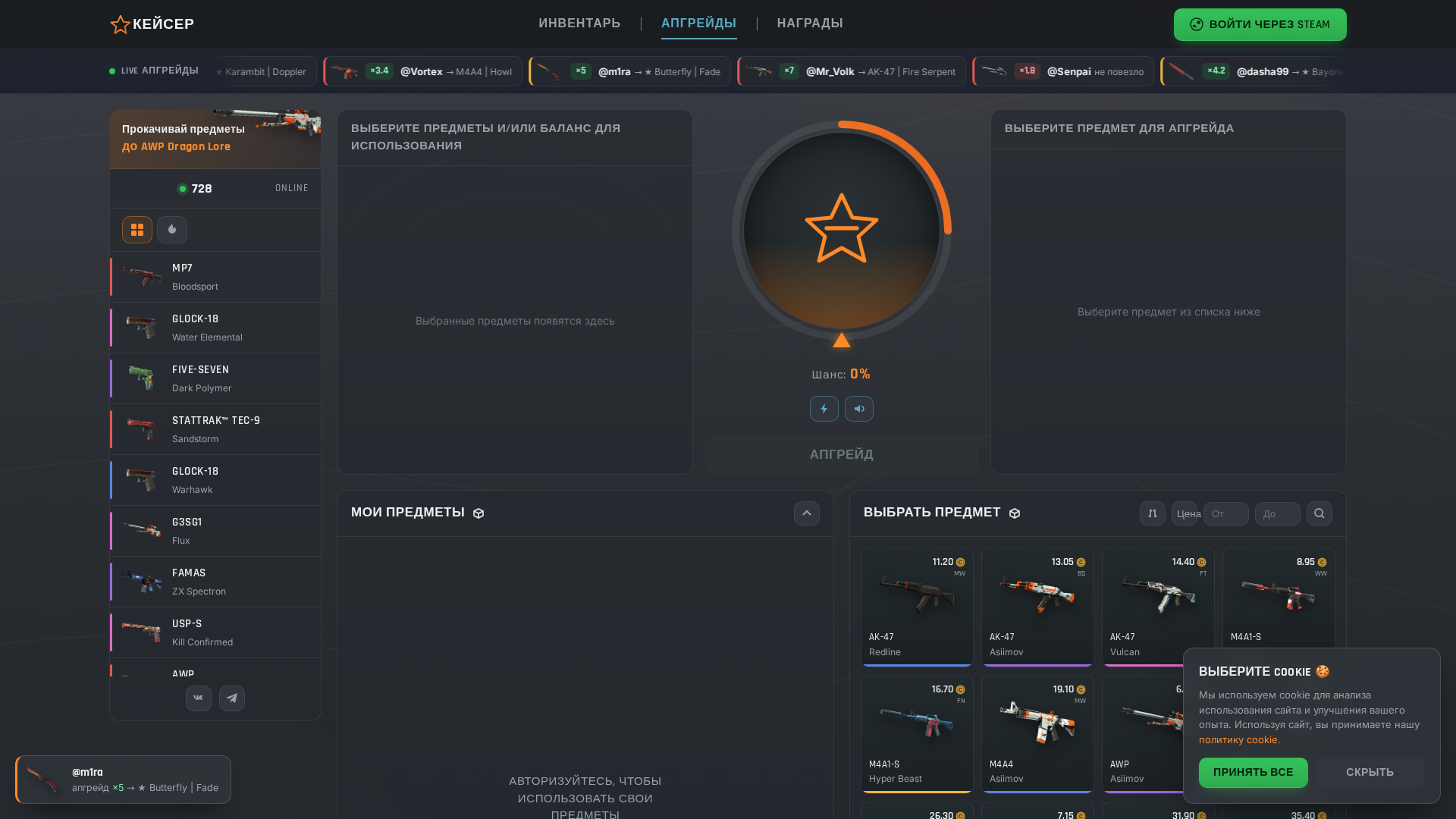Click ПРИНЯТЬ ВСЕ cookies button
This screenshot has height=819, width=1456.
1254,773
